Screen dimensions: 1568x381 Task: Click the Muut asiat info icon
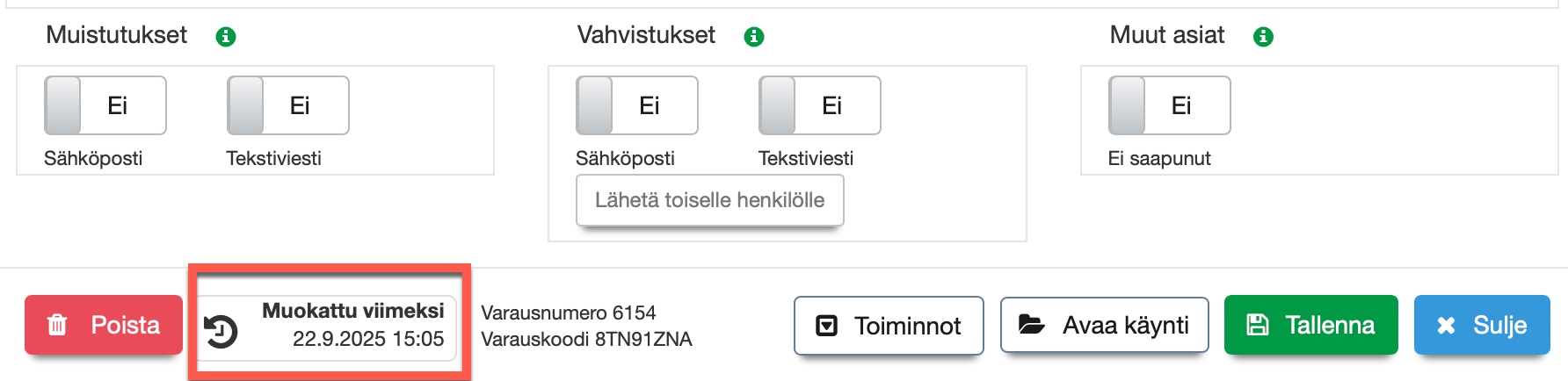click(1263, 37)
